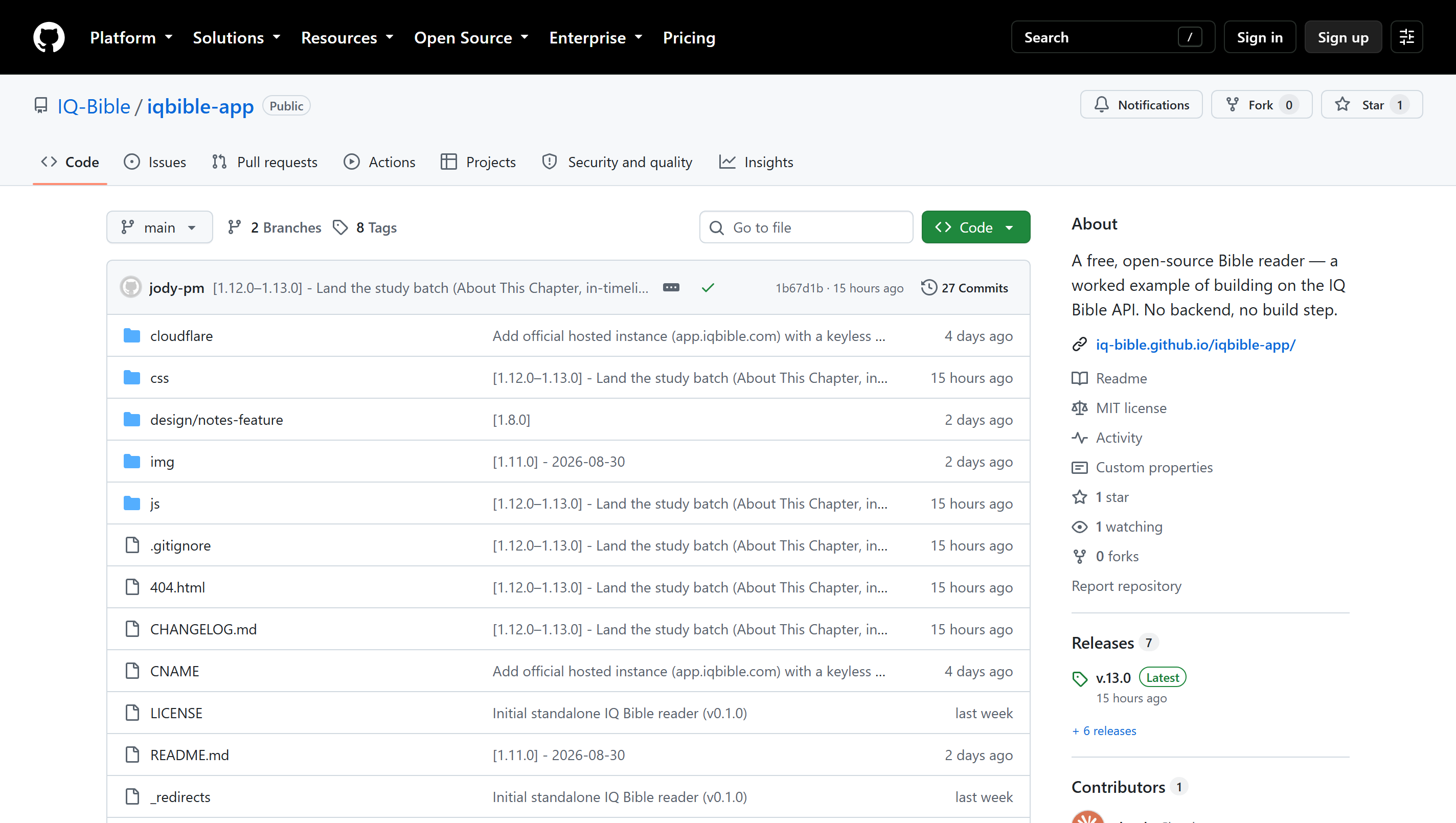This screenshot has height=823, width=1456.
Task: Focus the header Search box
Action: (1113, 37)
